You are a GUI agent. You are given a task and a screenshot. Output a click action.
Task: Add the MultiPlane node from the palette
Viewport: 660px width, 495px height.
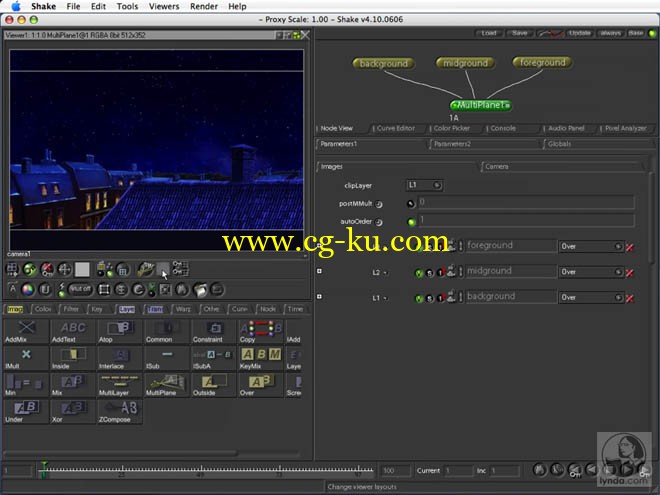click(167, 385)
